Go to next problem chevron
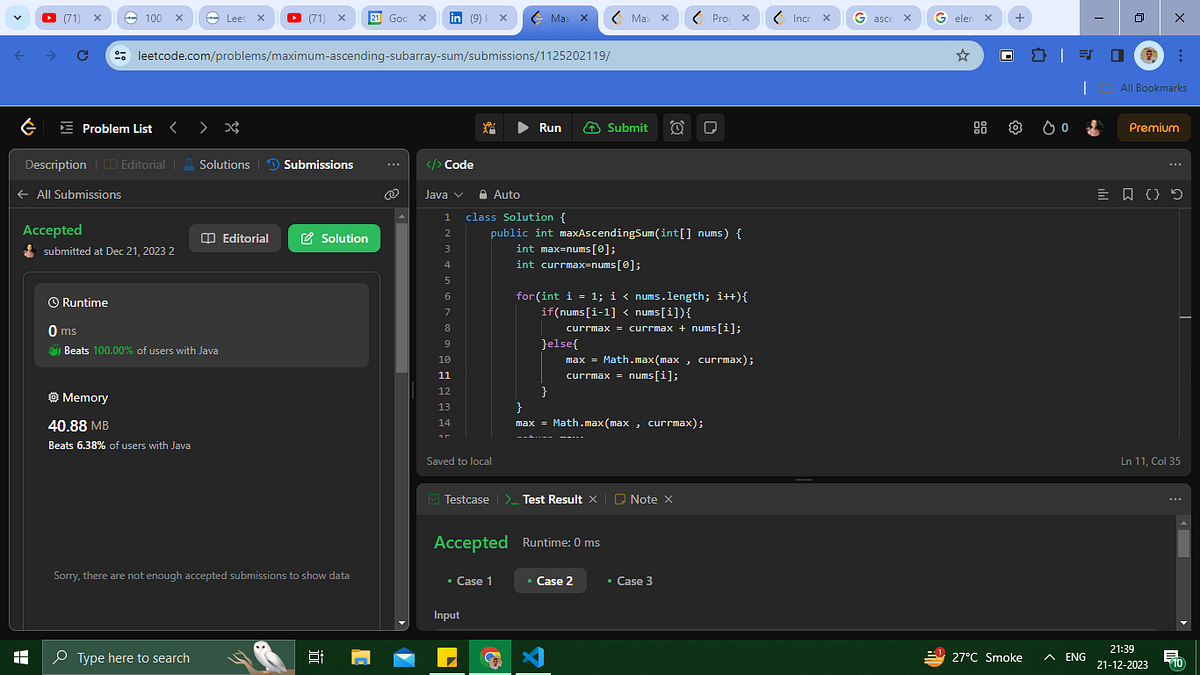 coord(203,128)
